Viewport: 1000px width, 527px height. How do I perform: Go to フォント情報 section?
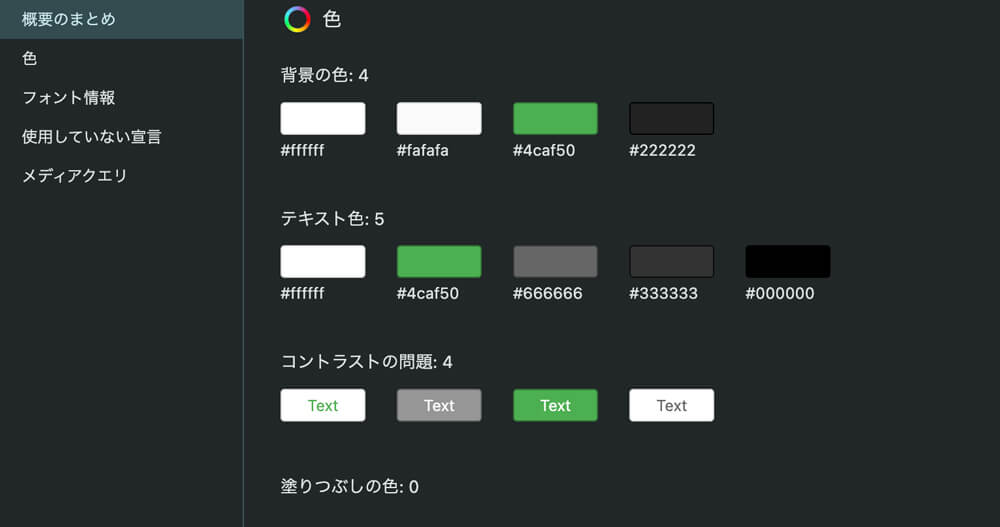tap(69, 98)
